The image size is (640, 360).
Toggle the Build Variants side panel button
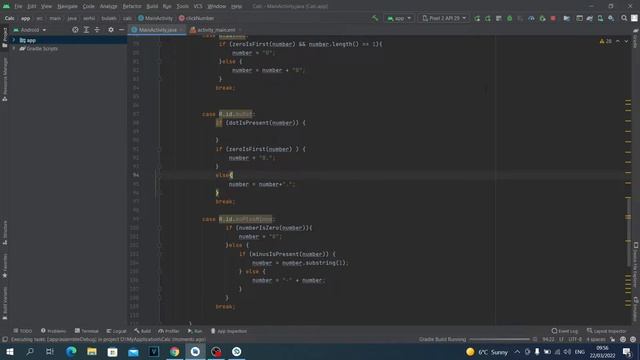pyautogui.click(x=4, y=302)
